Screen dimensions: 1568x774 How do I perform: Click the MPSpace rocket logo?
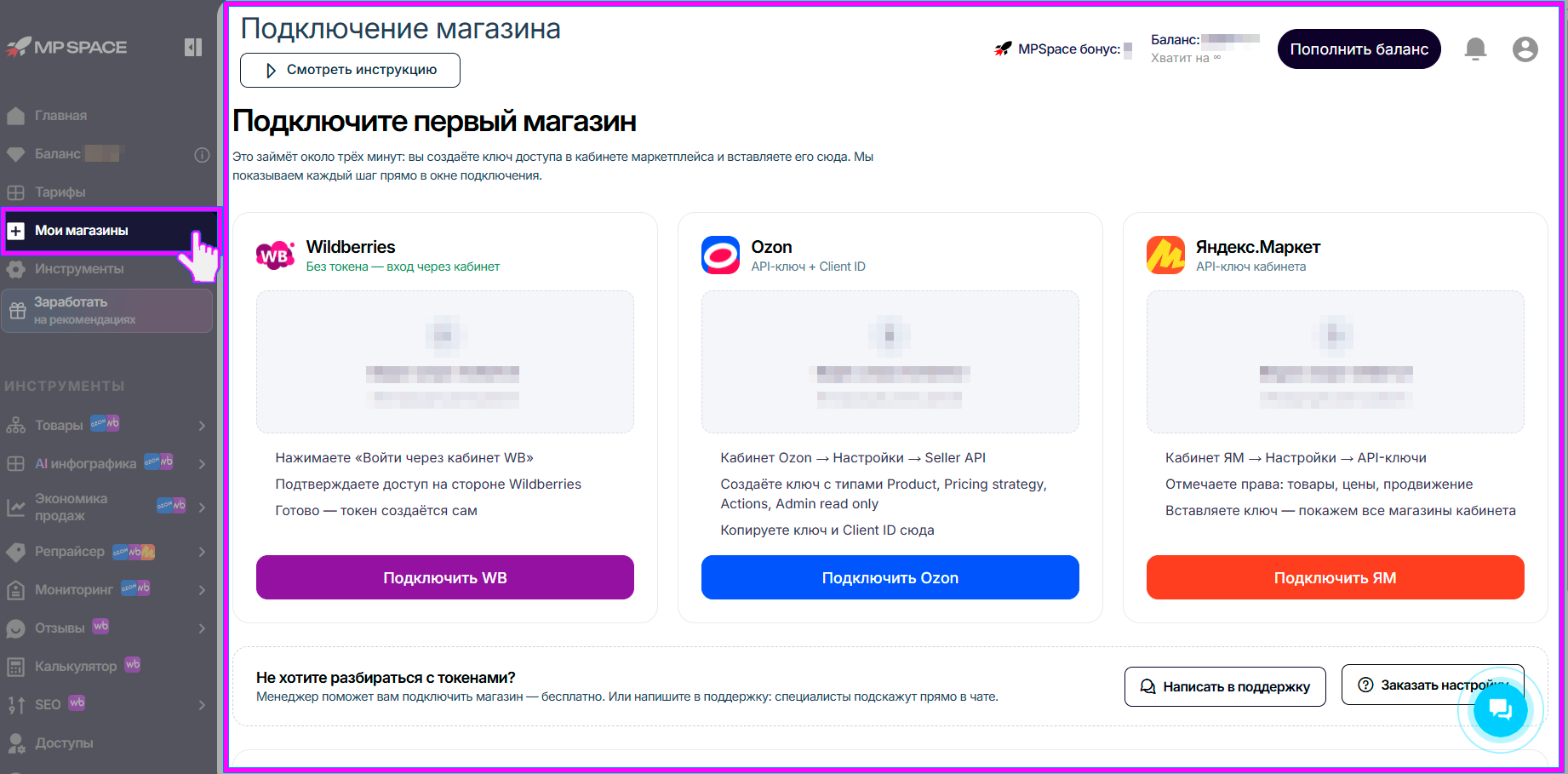coord(66,47)
